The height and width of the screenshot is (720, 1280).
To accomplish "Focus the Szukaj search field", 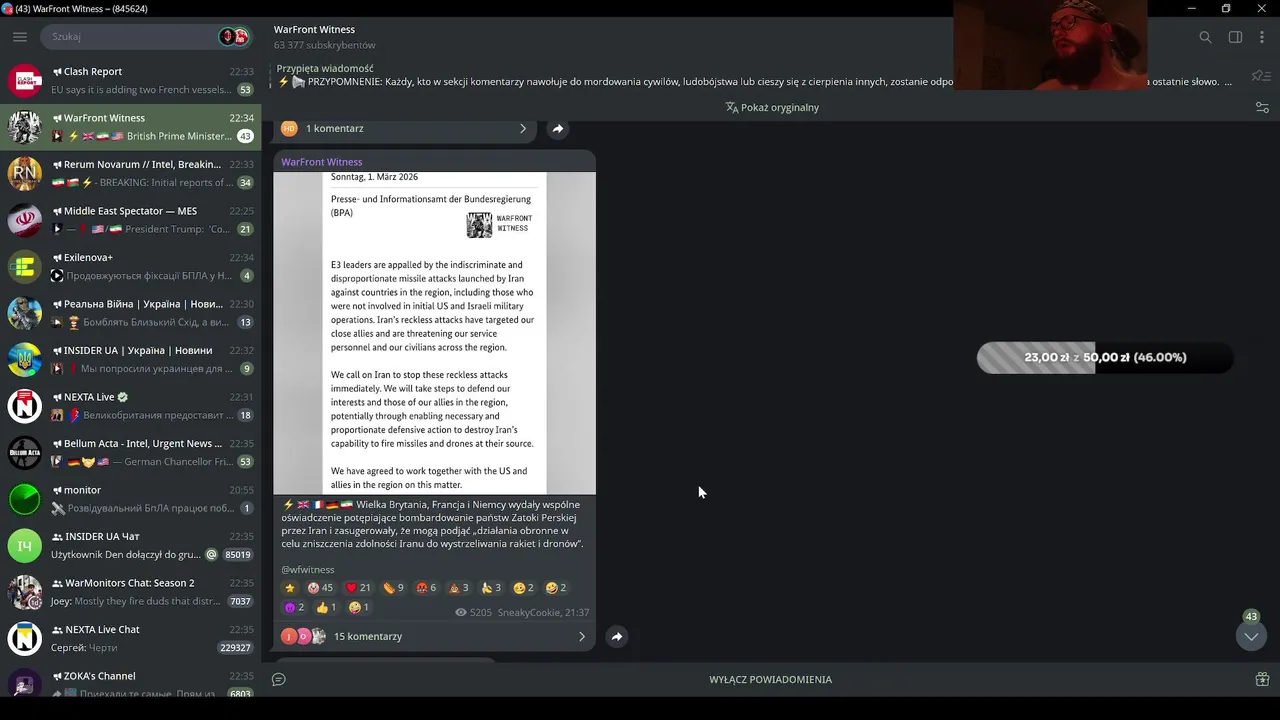I will pyautogui.click(x=130, y=37).
